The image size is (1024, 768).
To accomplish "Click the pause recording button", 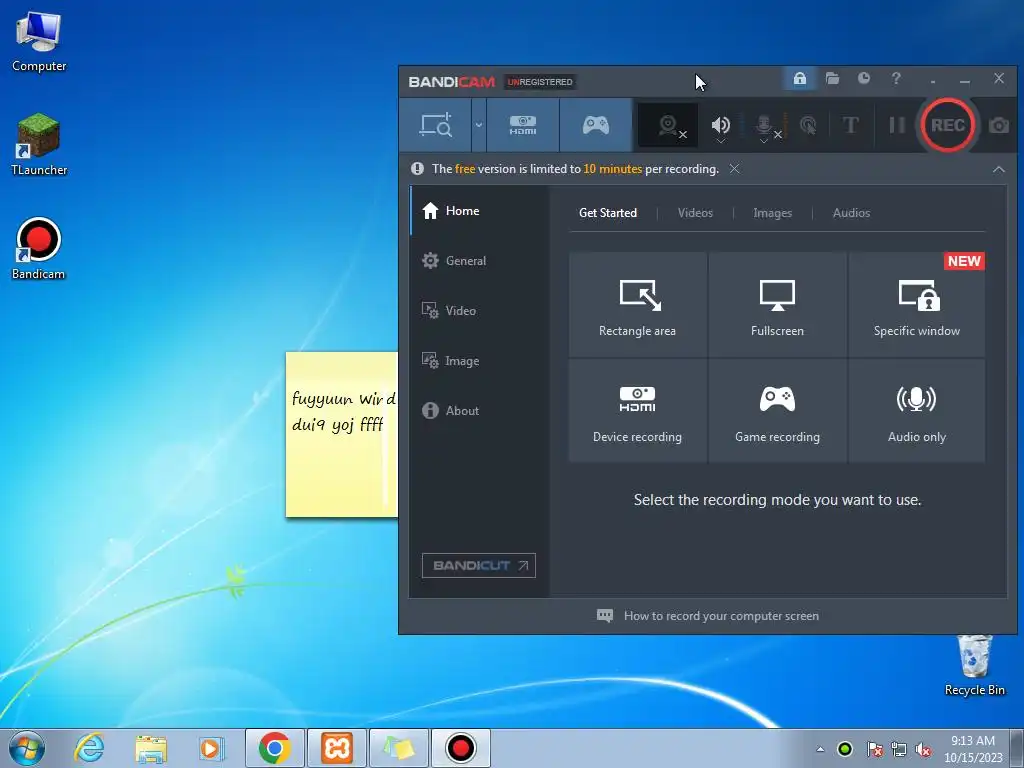I will 897,125.
